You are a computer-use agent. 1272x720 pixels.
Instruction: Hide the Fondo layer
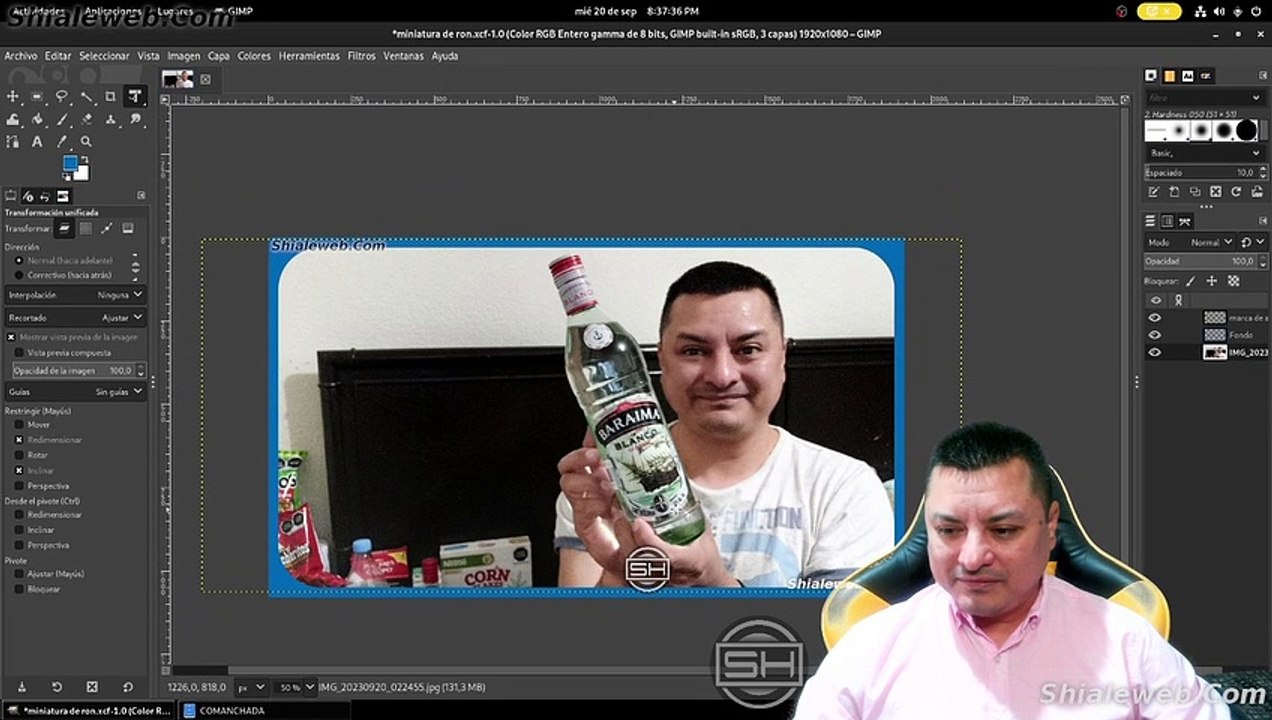1155,335
